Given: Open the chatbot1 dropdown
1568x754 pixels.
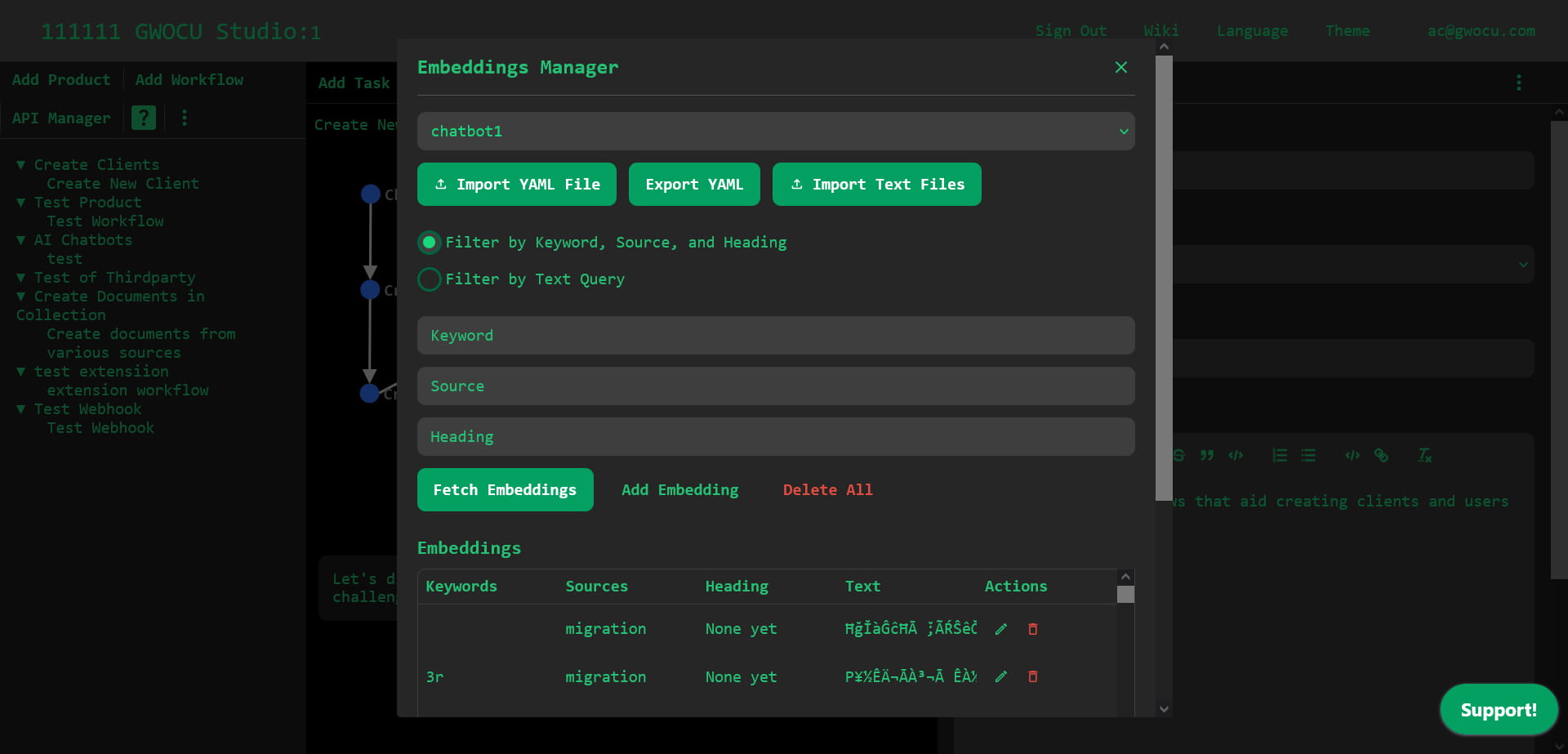Looking at the screenshot, I should tap(776, 132).
